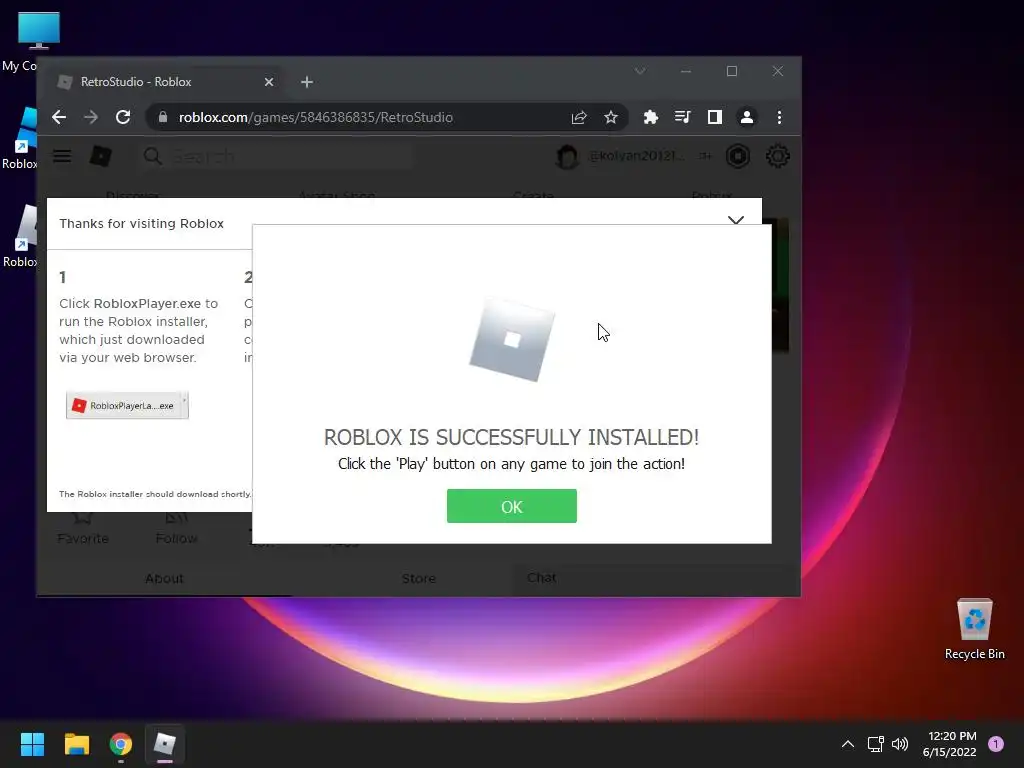
Task: Click the green OK button
Action: click(x=511, y=506)
